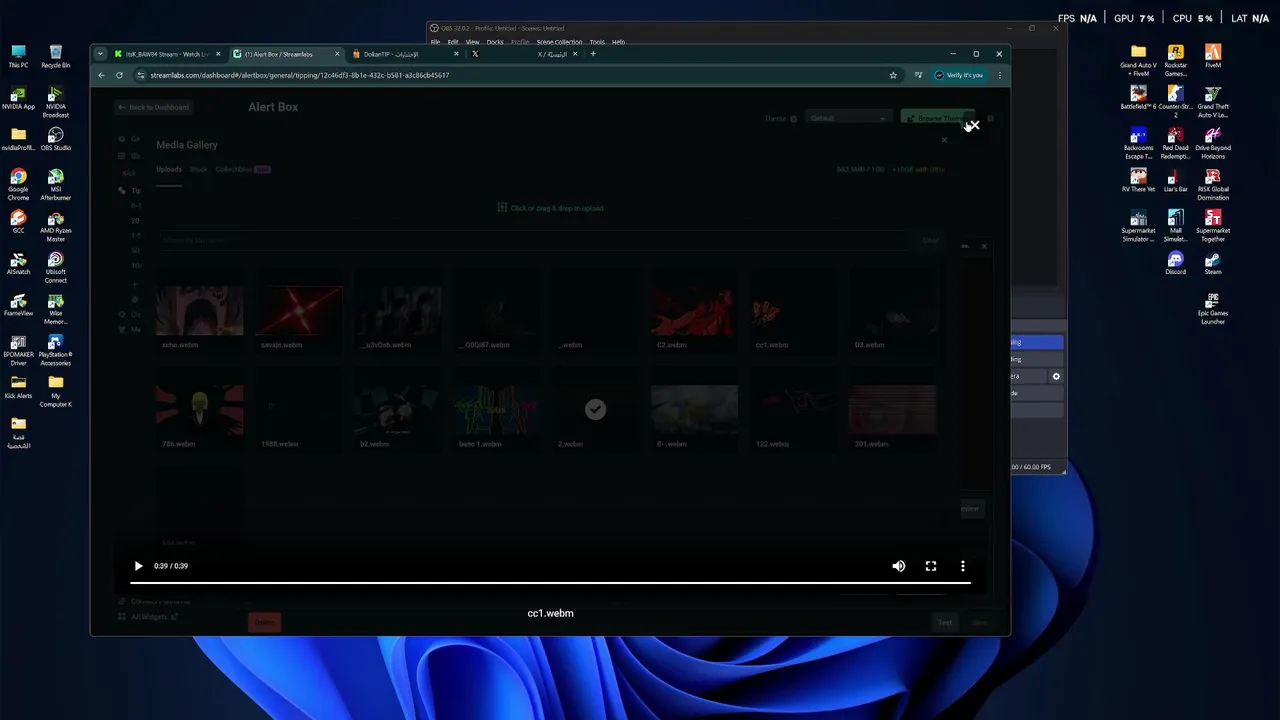Screen dimensions: 1280x720
Task: Click the Verify it's you profile button
Action: coord(959,75)
